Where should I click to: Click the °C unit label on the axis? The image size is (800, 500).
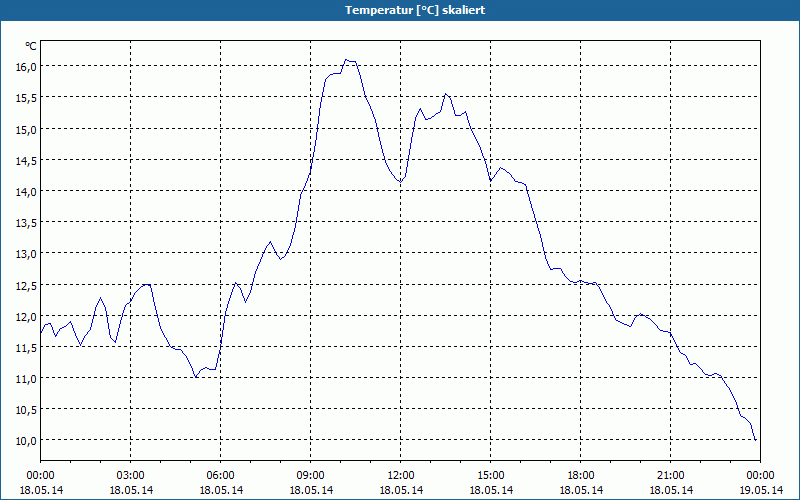31,46
